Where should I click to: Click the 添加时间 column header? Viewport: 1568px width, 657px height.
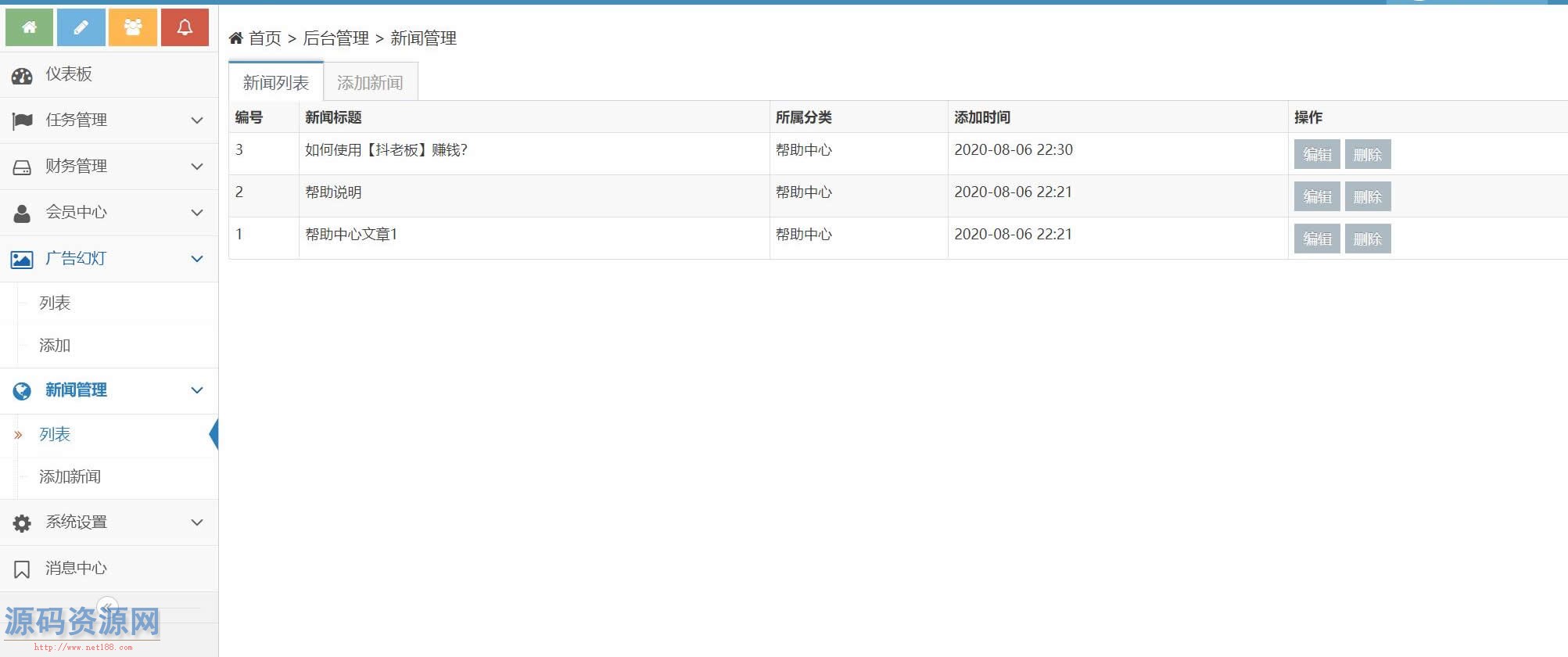982,117
